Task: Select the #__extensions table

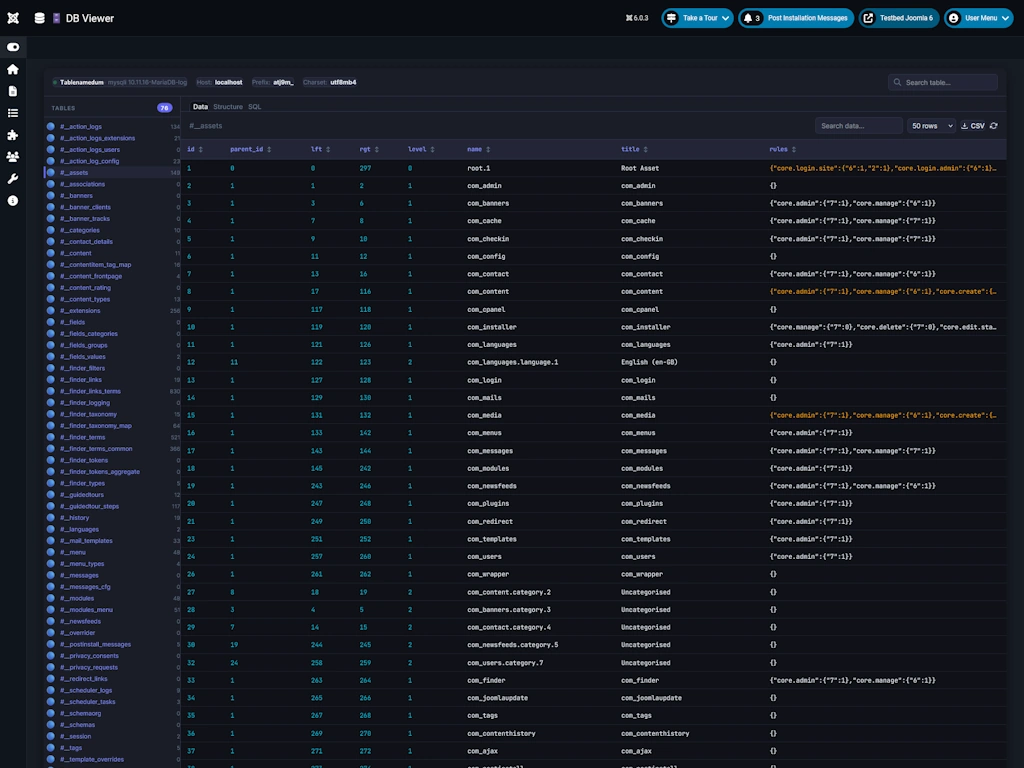Action: (x=112, y=311)
